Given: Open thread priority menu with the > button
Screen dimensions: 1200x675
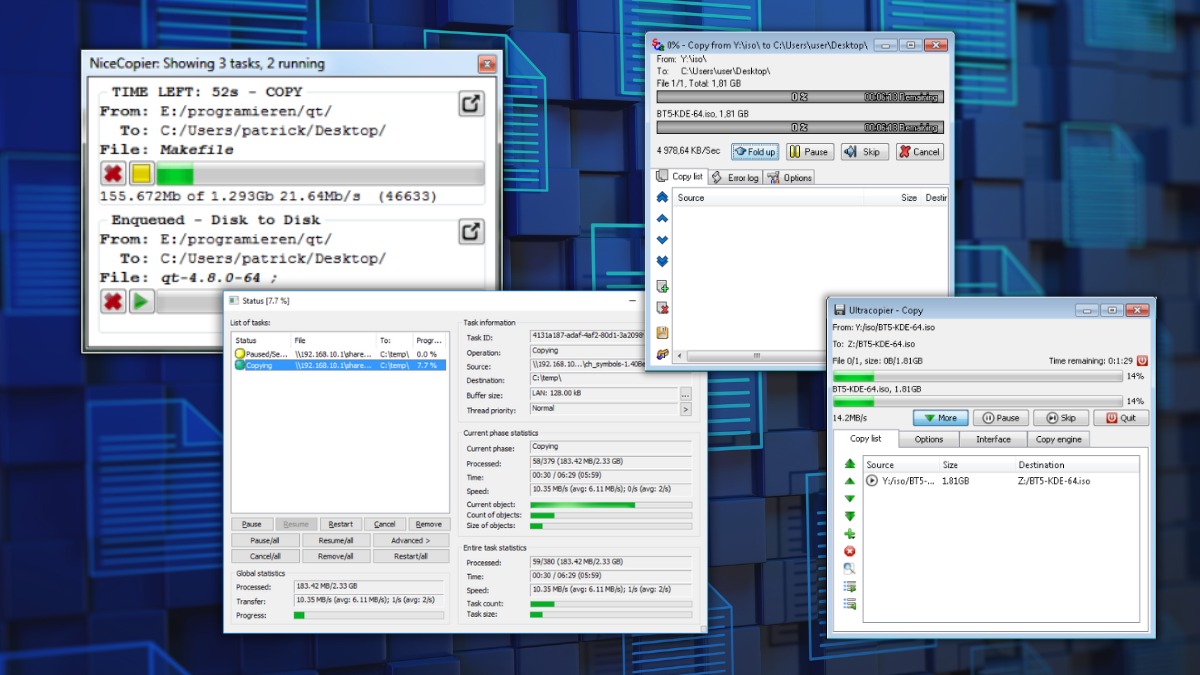Looking at the screenshot, I should 685,409.
